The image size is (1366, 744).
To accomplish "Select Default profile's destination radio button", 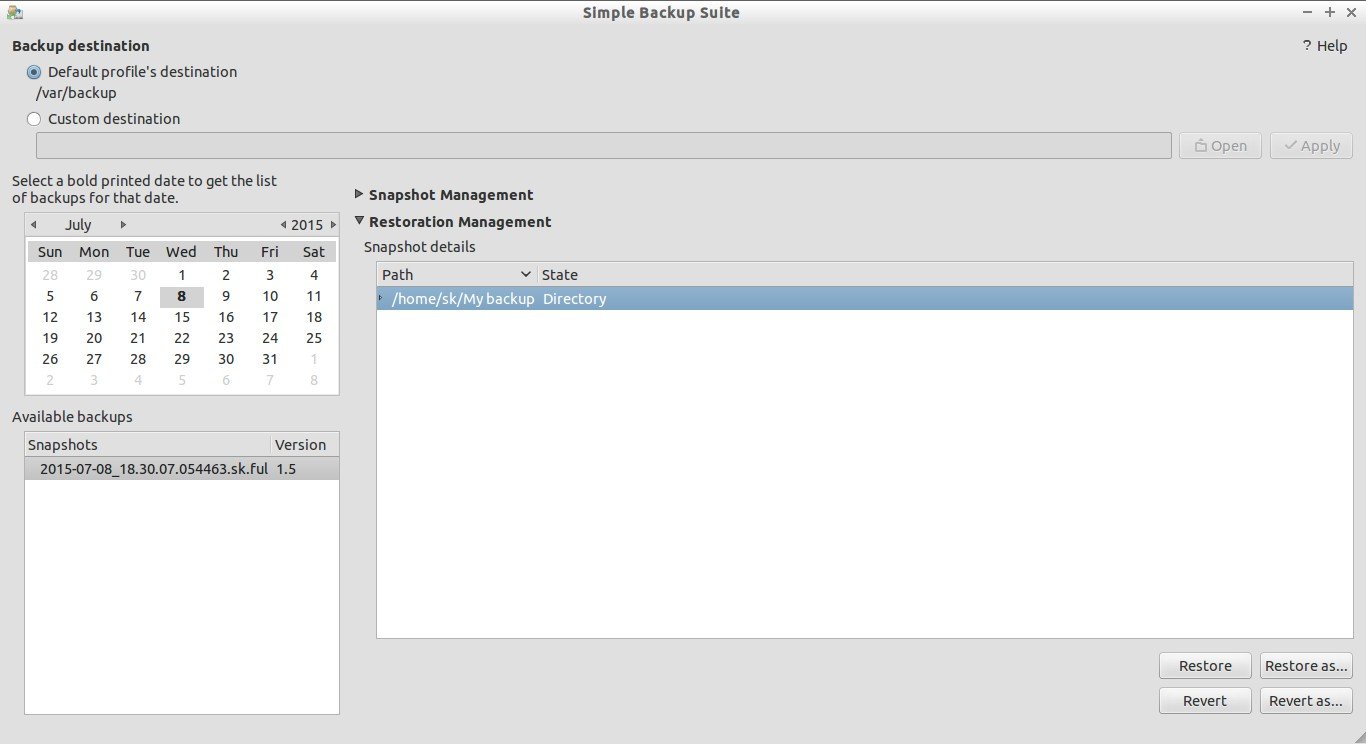I will 34,72.
